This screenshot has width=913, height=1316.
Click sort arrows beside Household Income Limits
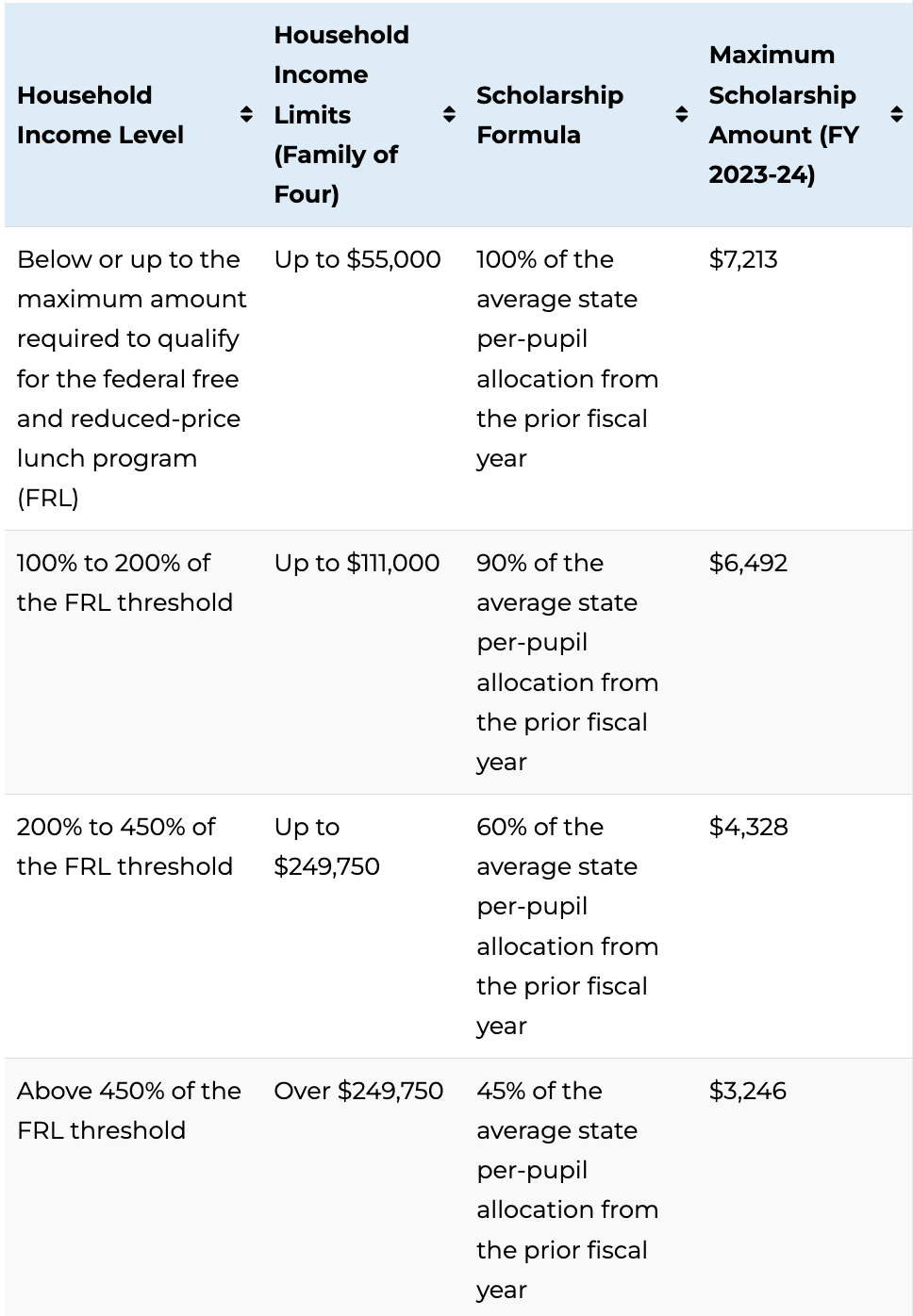pos(449,115)
